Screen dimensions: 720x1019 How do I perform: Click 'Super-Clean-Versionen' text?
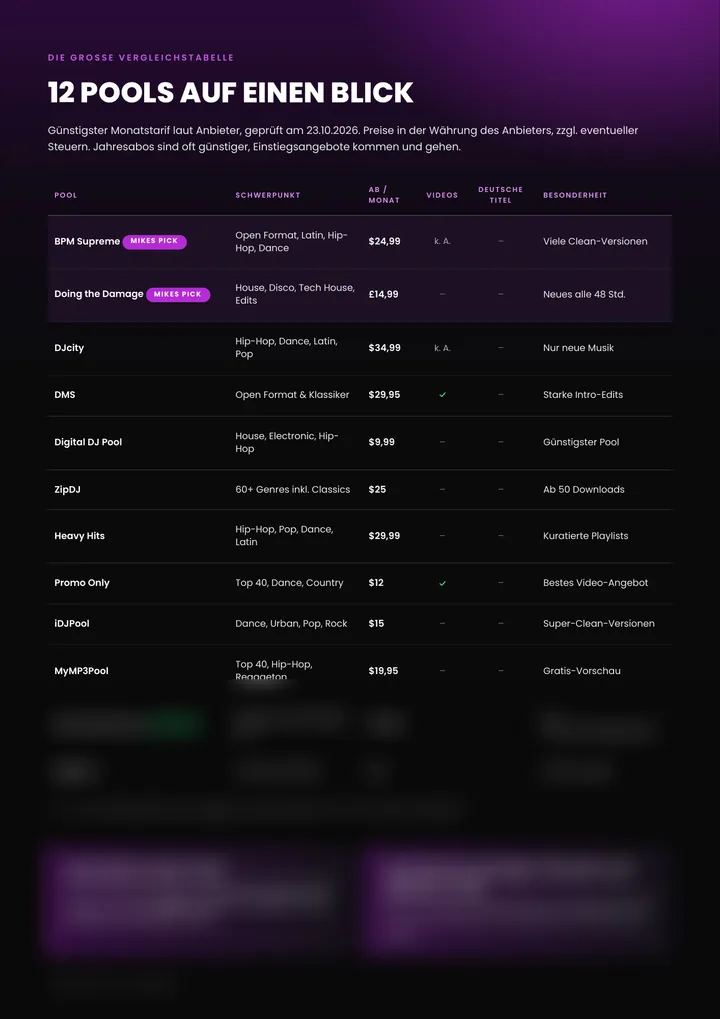598,623
